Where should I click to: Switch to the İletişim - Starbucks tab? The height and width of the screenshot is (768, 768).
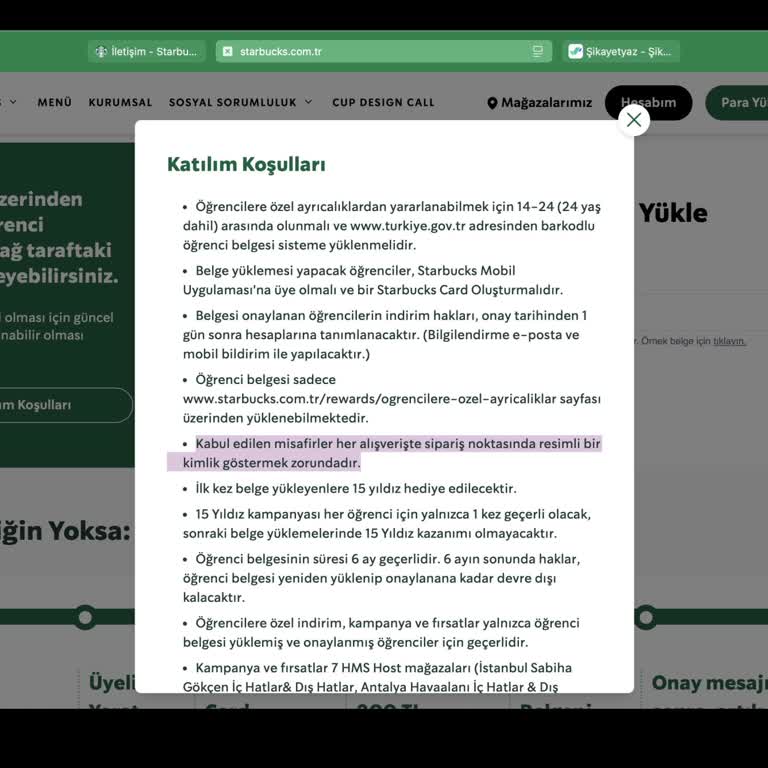(147, 51)
